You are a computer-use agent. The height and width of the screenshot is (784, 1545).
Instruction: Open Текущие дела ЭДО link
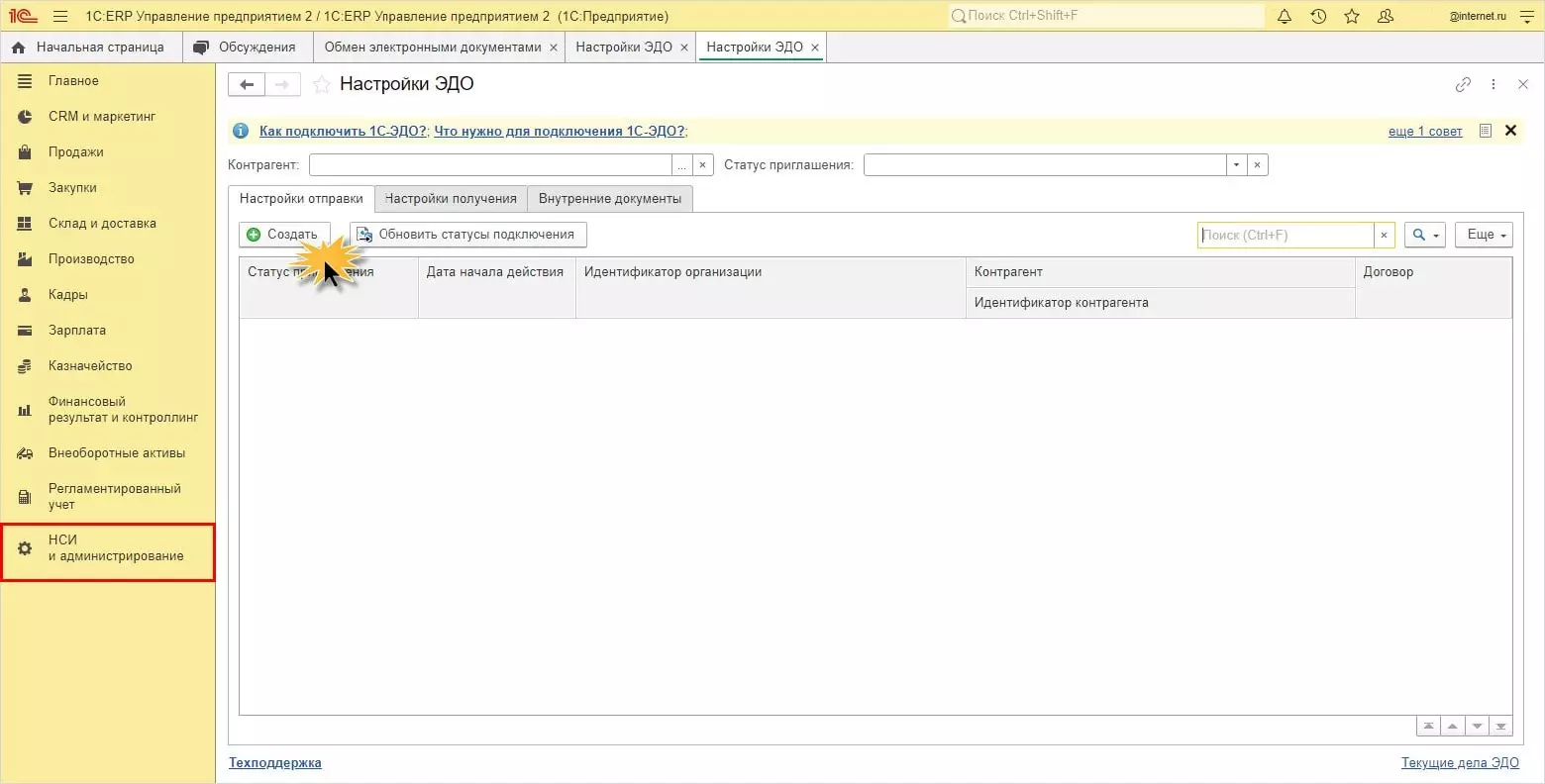[x=1460, y=762]
